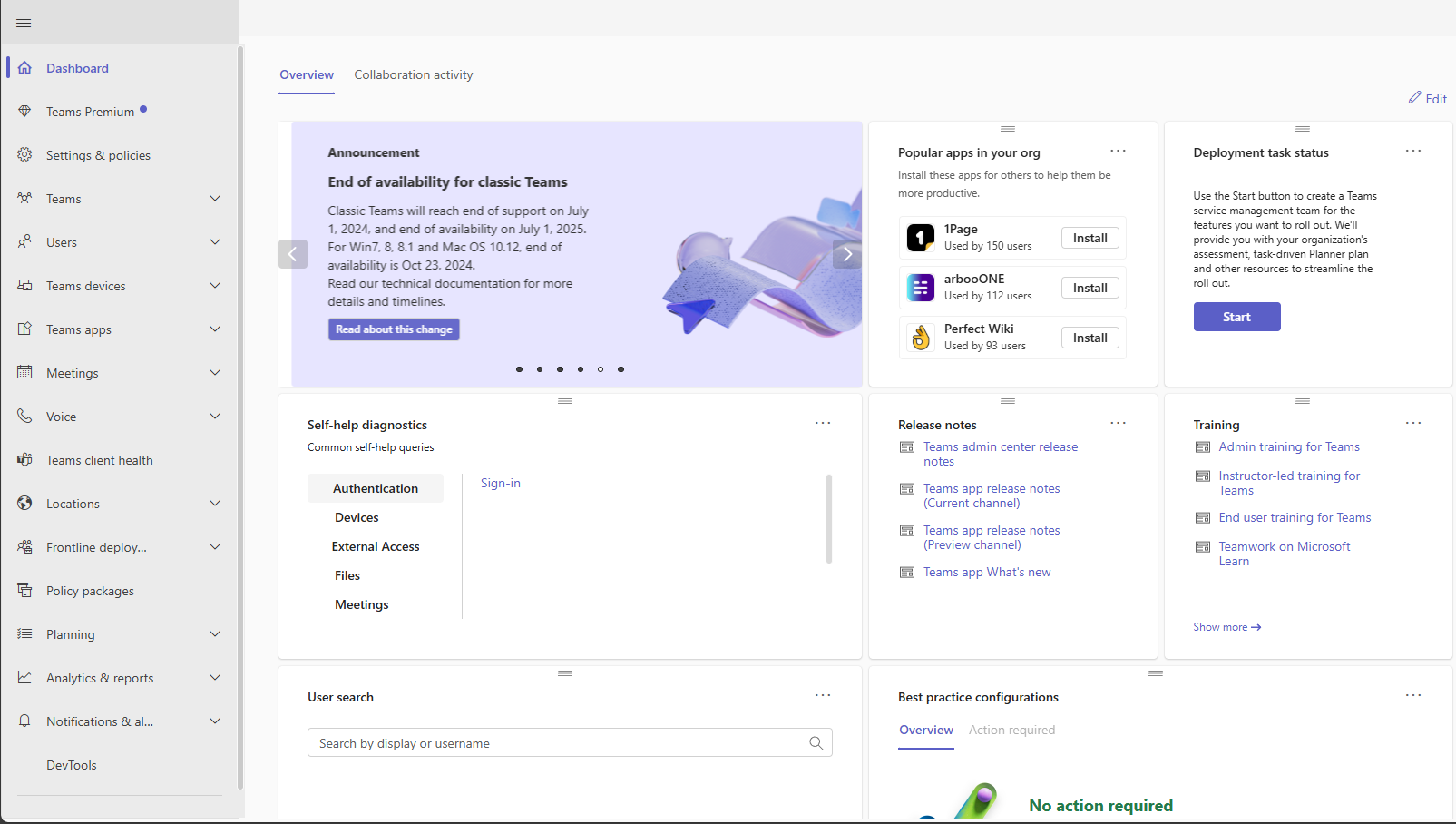Select the first announcement carousel dot
The height and width of the screenshot is (824, 1456).
[519, 369]
